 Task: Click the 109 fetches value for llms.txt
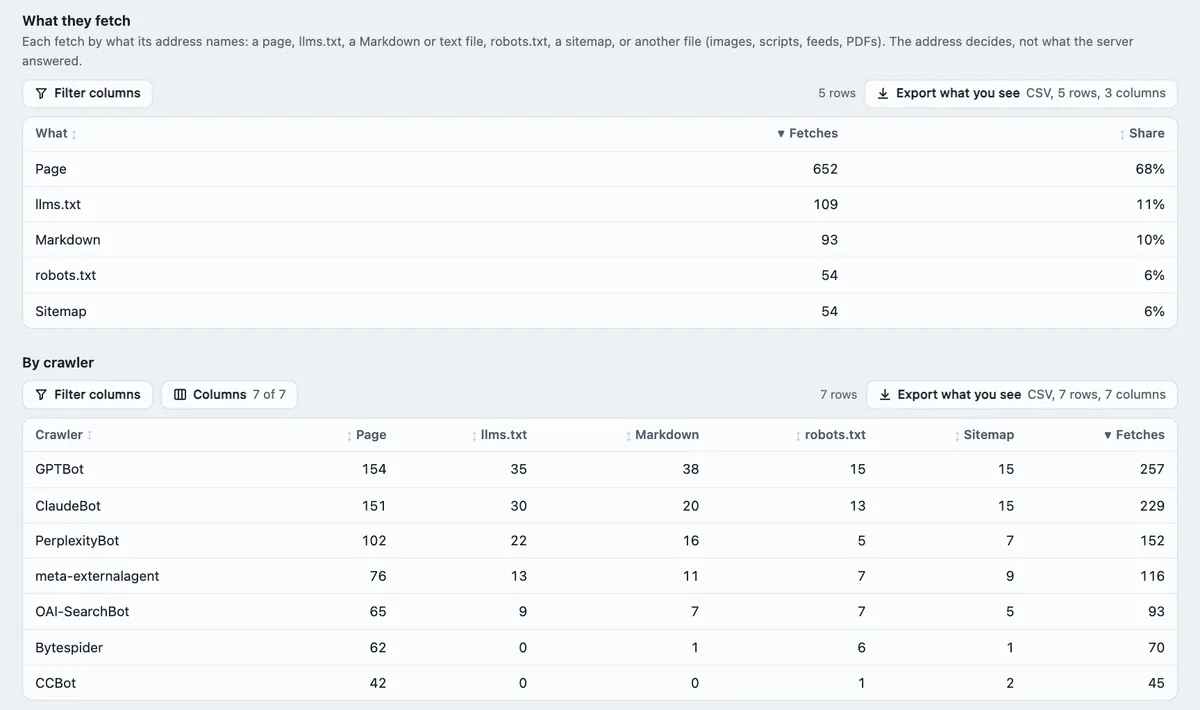tap(826, 204)
